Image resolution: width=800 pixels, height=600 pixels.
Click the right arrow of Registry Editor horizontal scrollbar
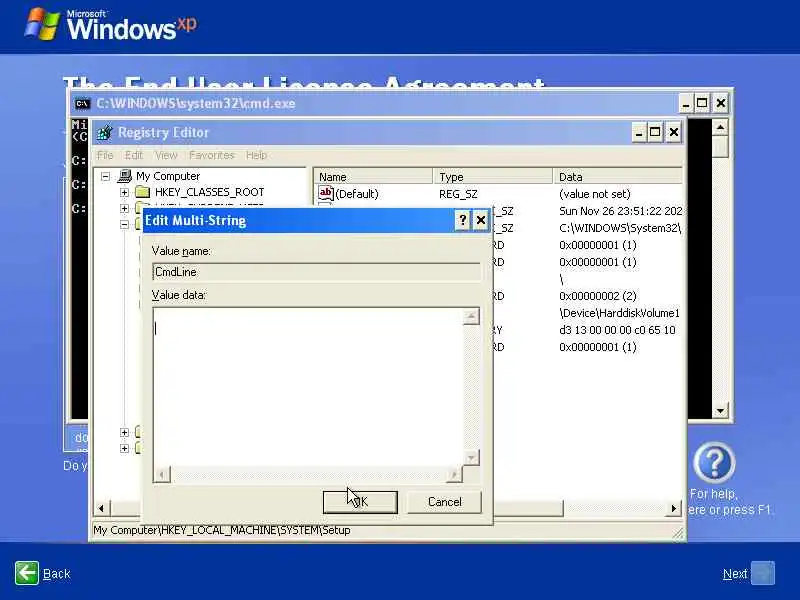(x=674, y=508)
